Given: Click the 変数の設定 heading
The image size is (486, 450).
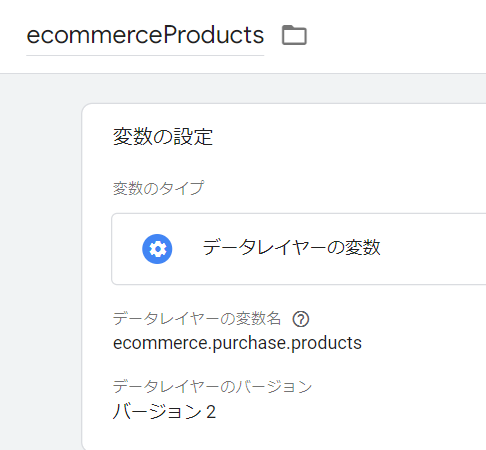Looking at the screenshot, I should tap(163, 137).
